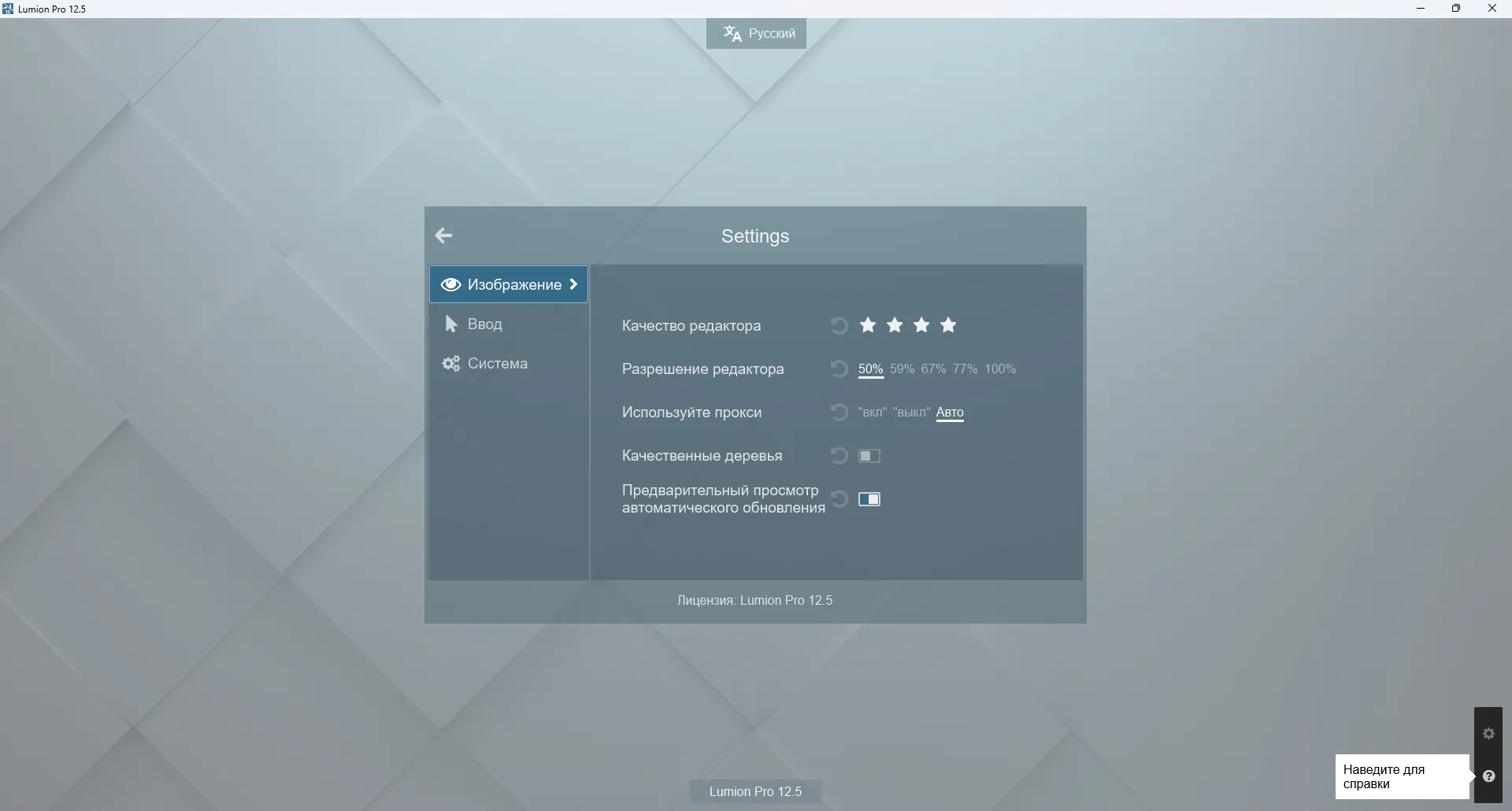Click the Лицензия: Lumion Pro 12.5 text
Viewport: 1512px width, 811px height.
point(754,600)
